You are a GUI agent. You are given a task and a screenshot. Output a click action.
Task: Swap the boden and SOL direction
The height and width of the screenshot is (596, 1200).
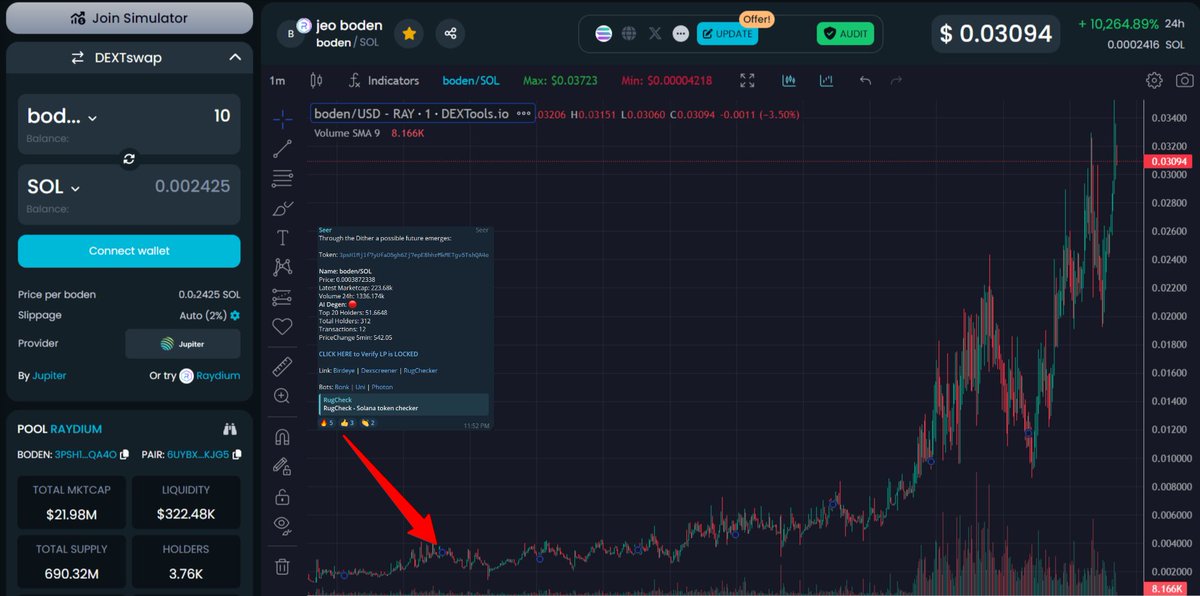[129, 158]
